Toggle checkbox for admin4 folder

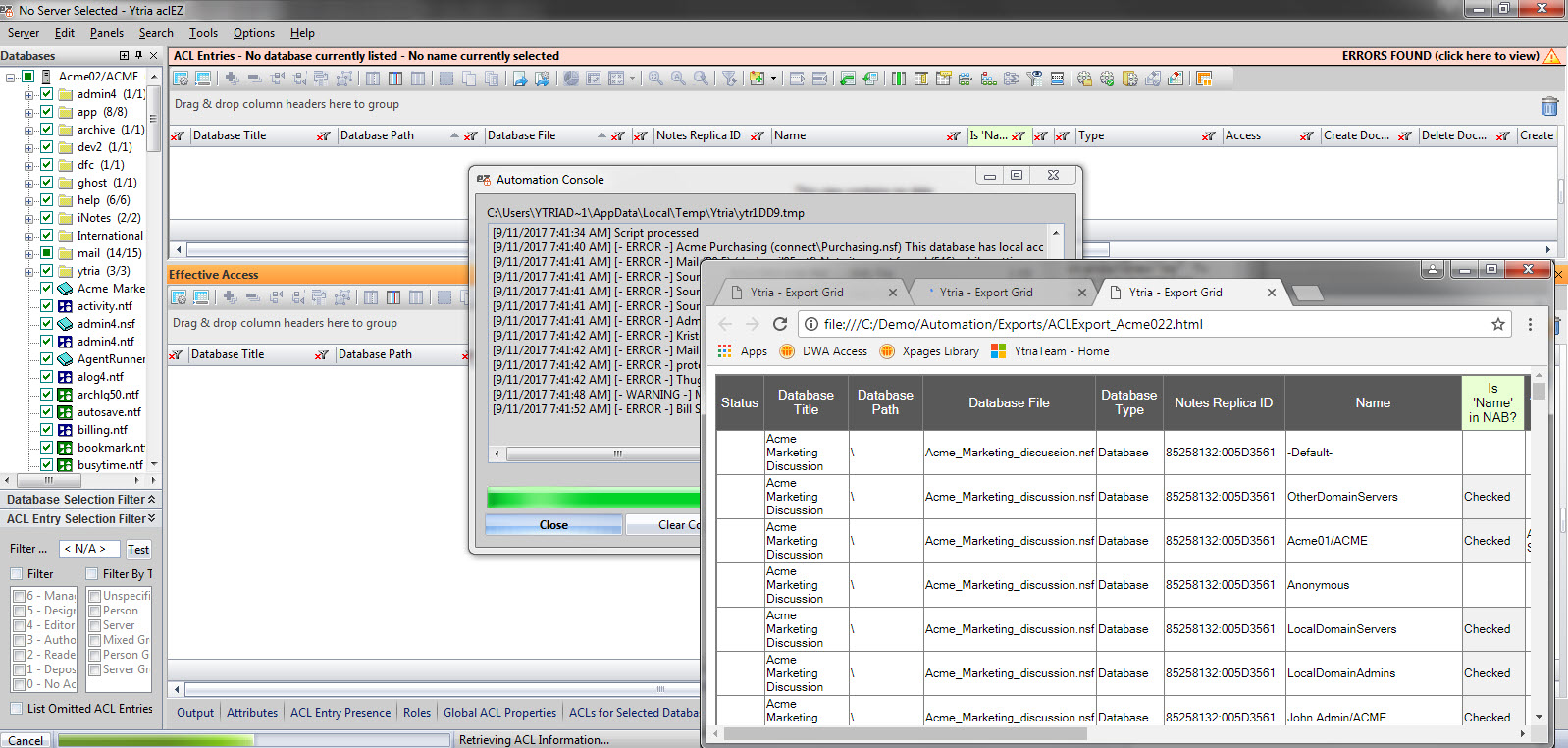pyautogui.click(x=46, y=94)
